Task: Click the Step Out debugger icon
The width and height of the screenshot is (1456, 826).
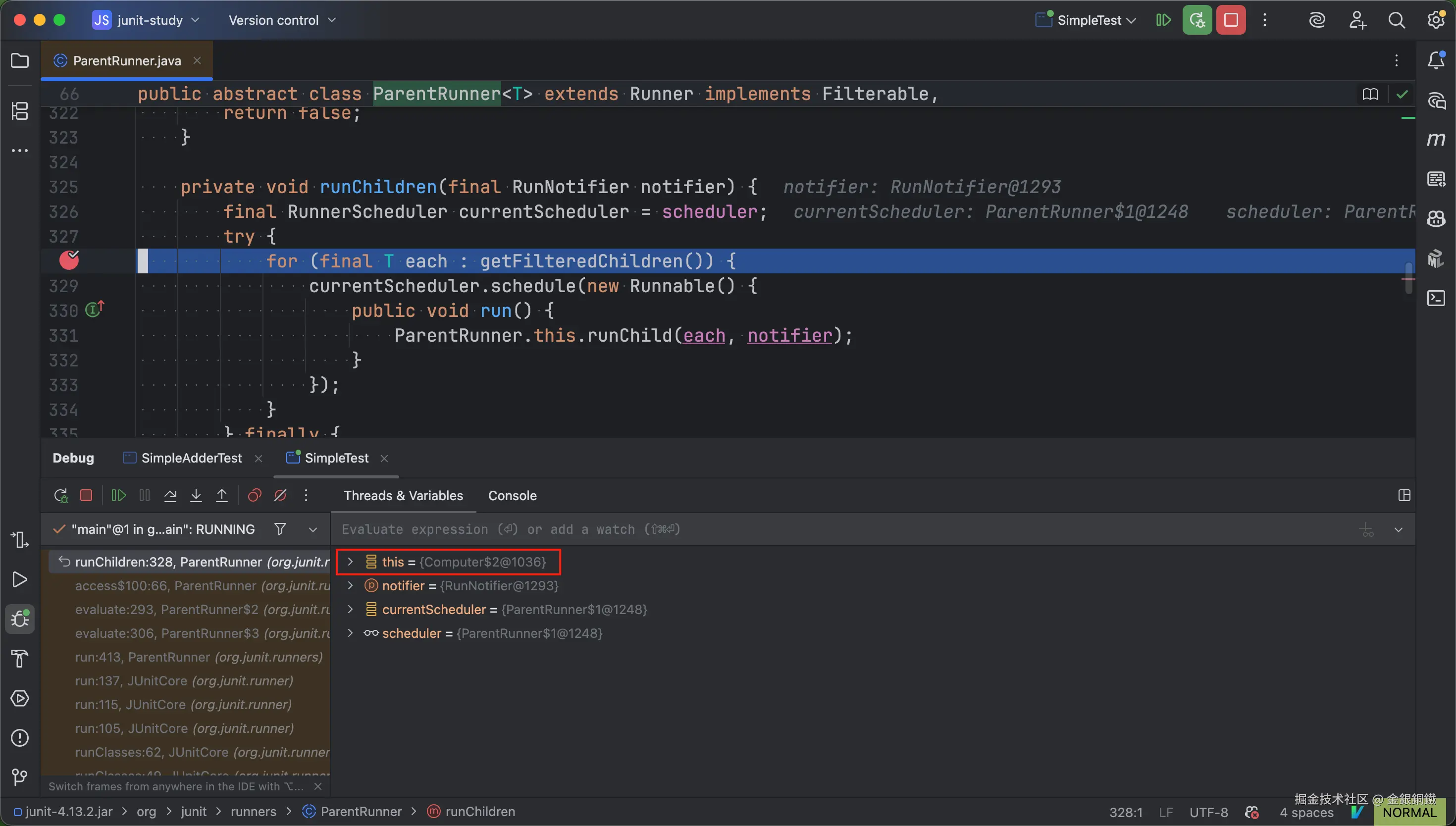Action: (222, 495)
